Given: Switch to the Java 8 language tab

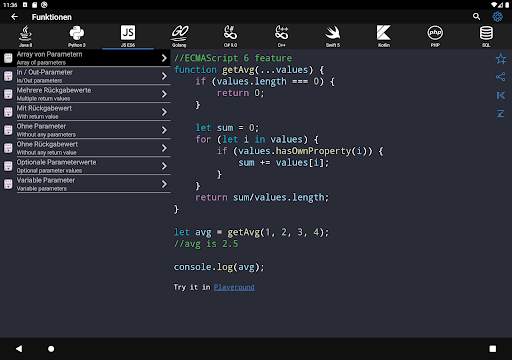Looking at the screenshot, I should (x=26, y=36).
